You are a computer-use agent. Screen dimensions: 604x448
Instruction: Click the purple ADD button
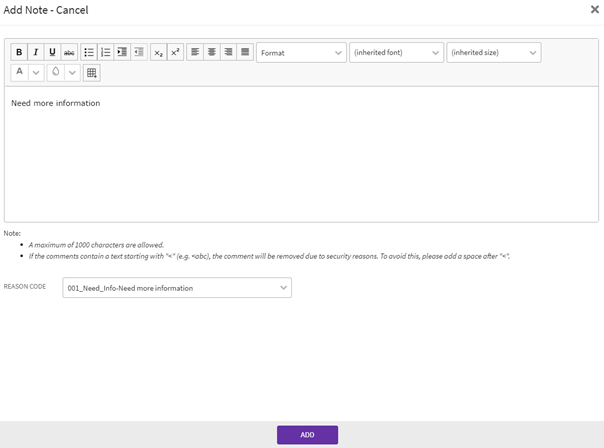click(x=307, y=435)
